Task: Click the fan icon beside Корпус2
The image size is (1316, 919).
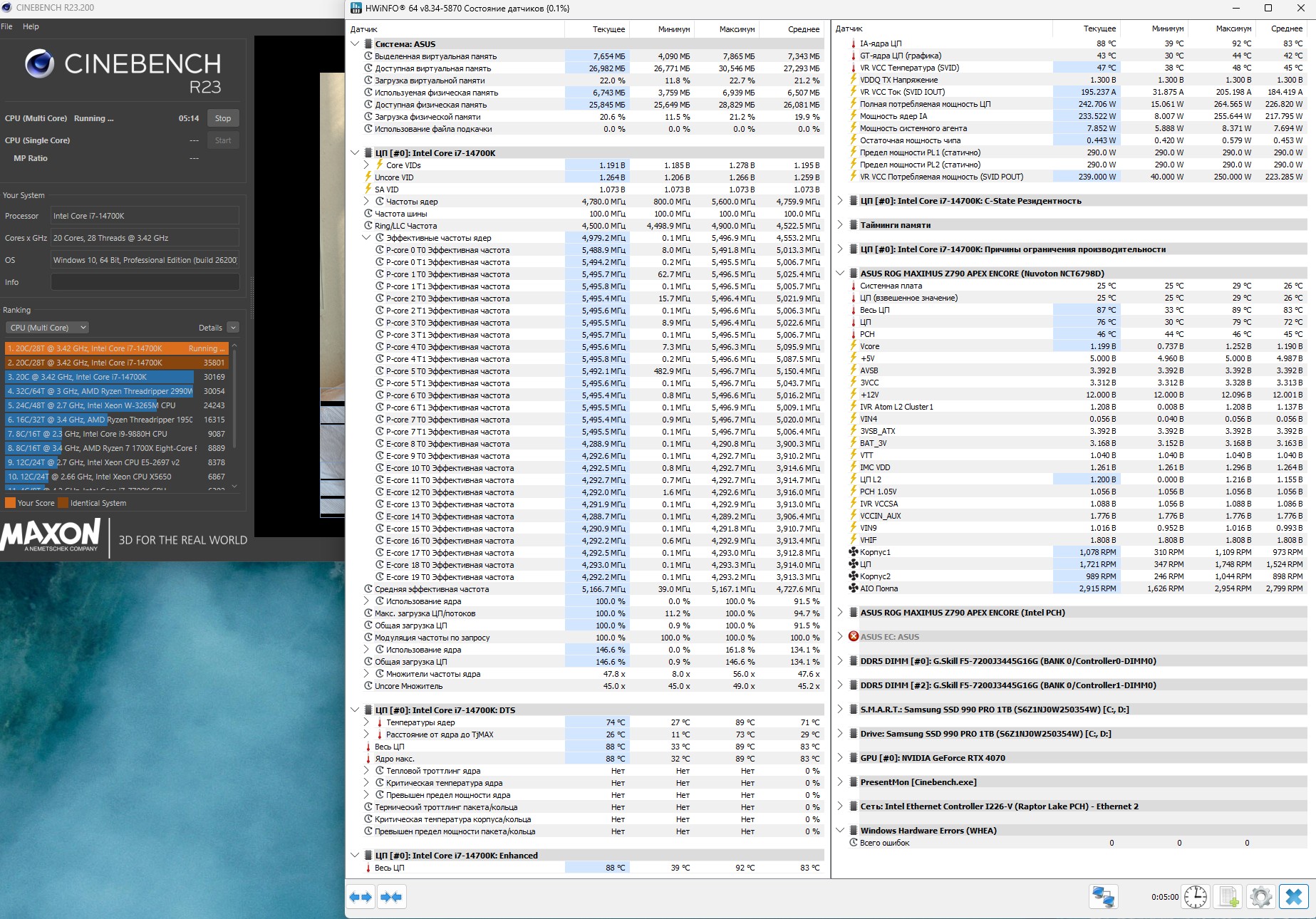Action: (854, 576)
